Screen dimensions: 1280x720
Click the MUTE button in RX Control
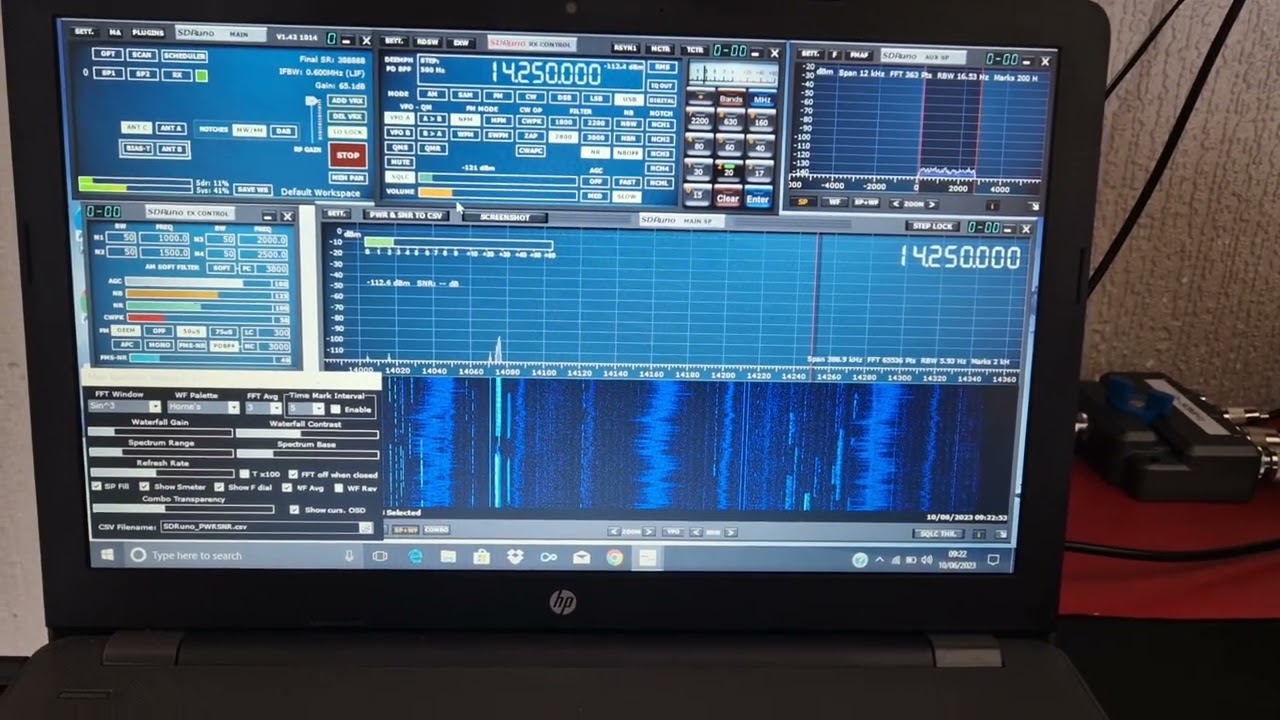[x=400, y=161]
